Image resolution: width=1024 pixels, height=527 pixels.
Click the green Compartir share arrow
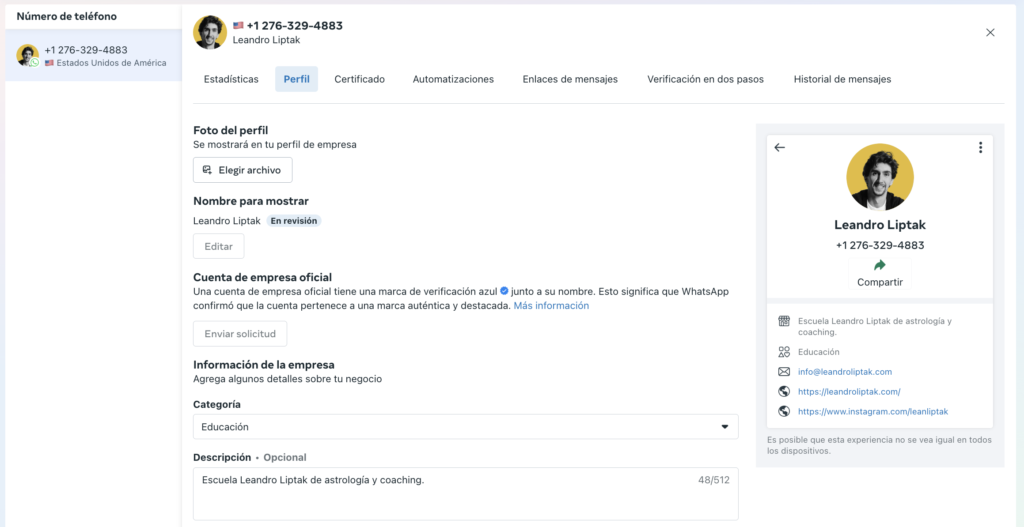tap(880, 265)
